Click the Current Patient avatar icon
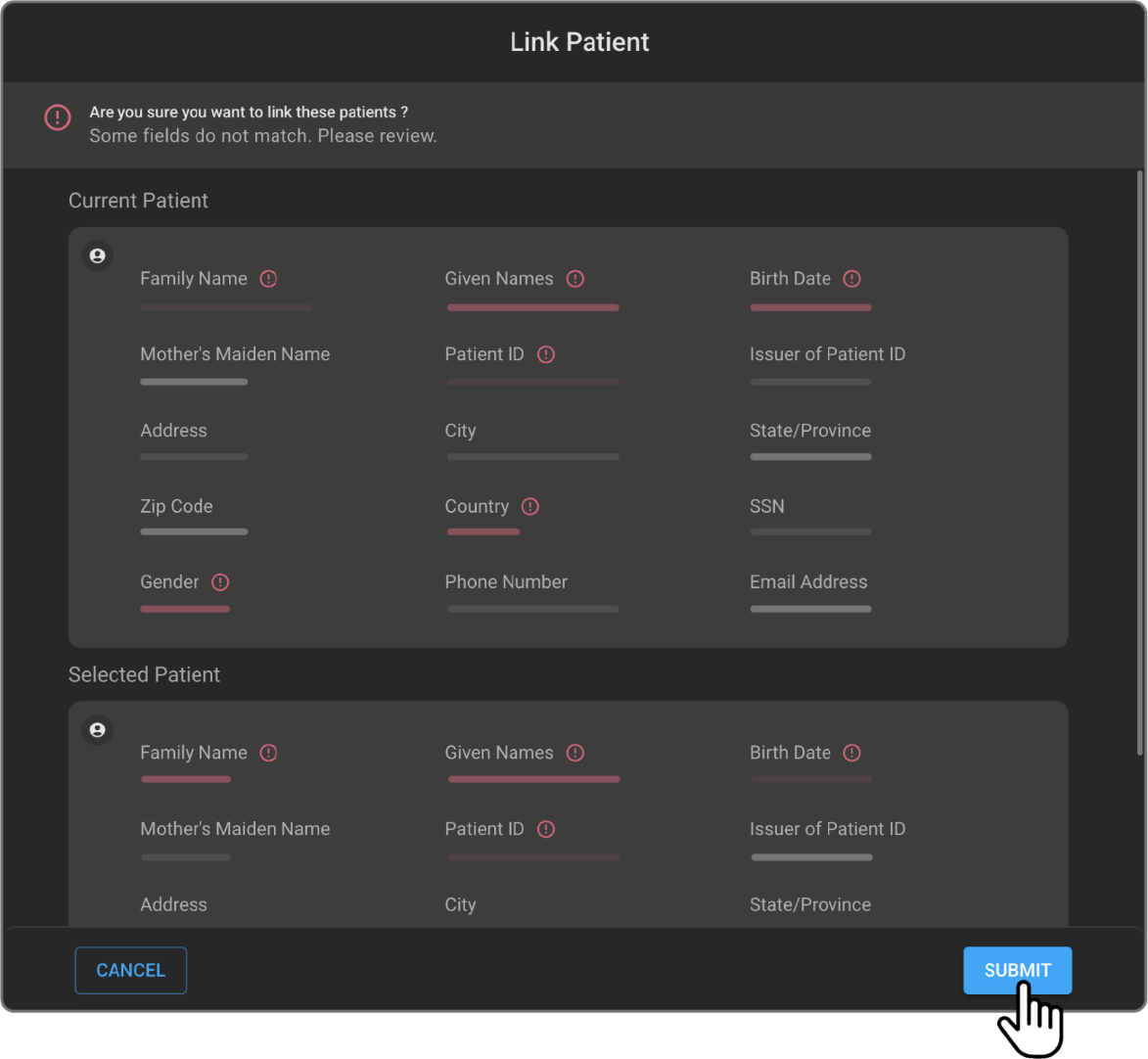 [x=97, y=255]
